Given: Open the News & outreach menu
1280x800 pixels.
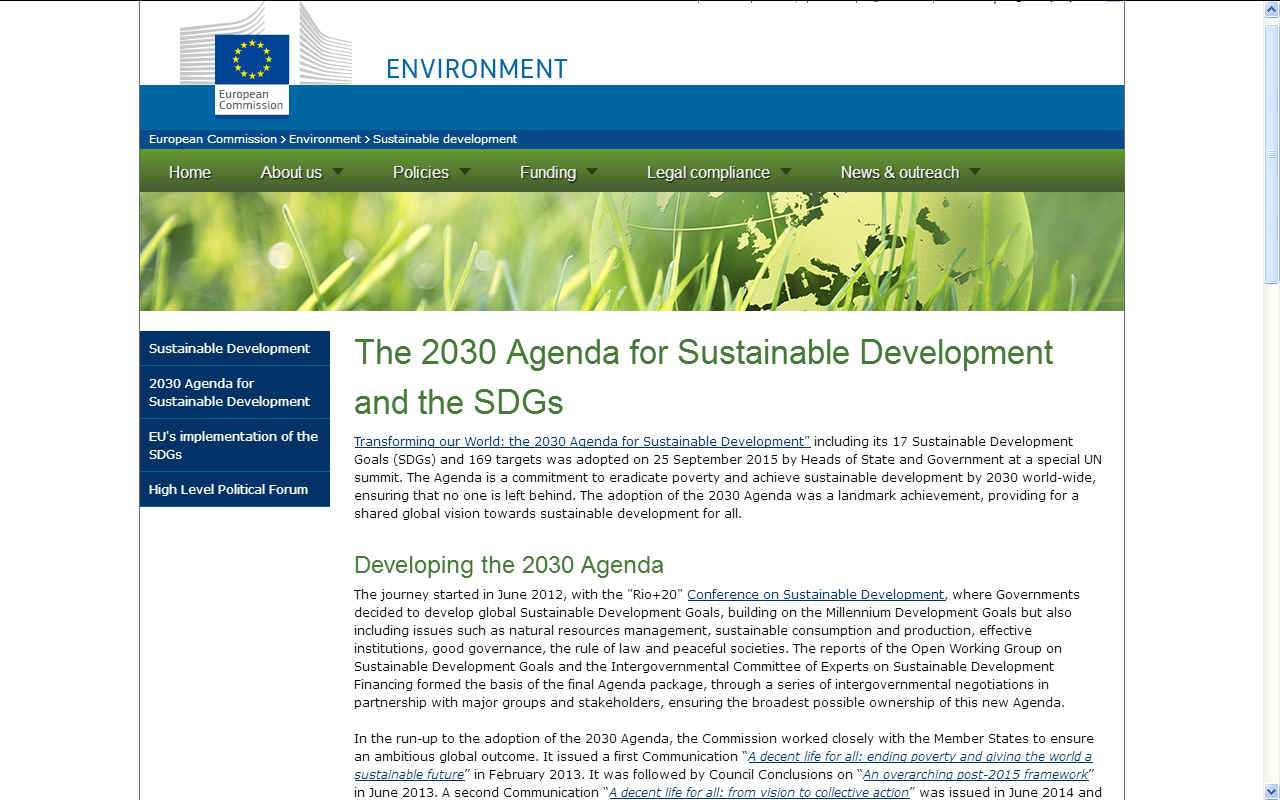Looking at the screenshot, I should (x=900, y=172).
